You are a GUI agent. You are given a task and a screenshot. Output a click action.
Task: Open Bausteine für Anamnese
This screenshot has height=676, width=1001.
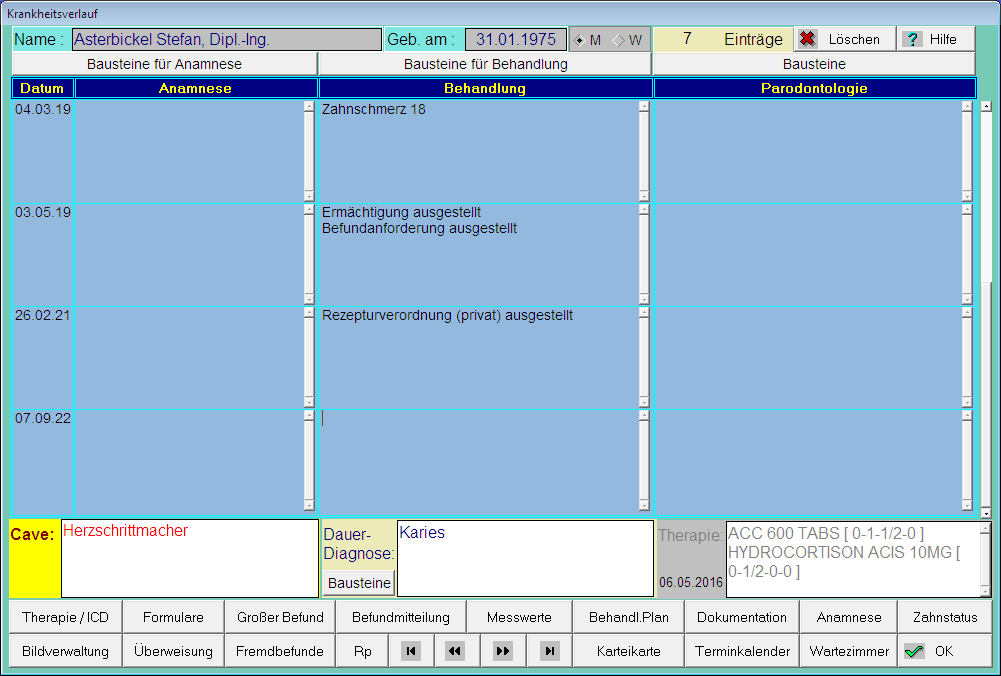(x=165, y=64)
